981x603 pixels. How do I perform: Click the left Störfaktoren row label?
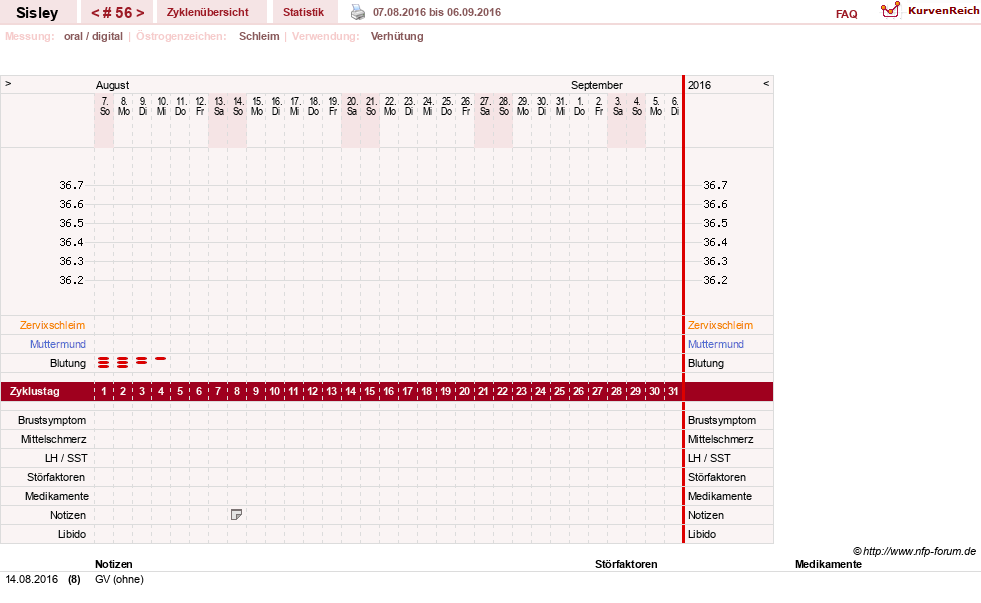(x=56, y=477)
